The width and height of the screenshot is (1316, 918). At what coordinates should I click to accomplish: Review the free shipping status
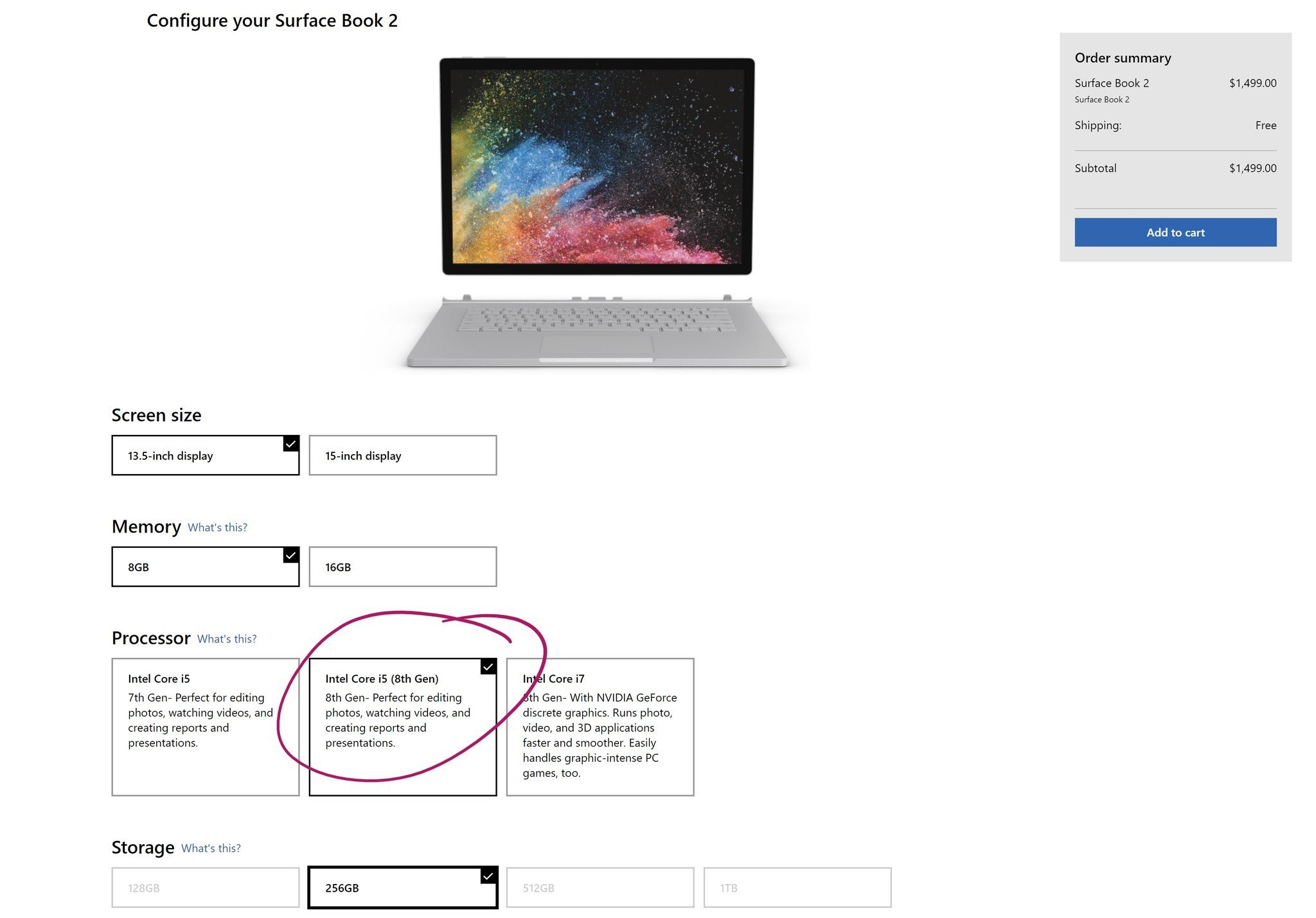click(x=1264, y=124)
